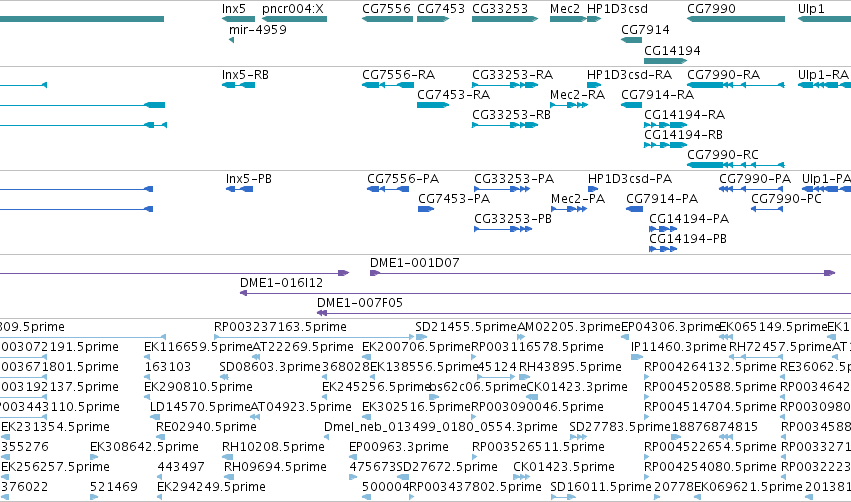This screenshot has height=502, width=851.
Task: Select the Mec2 gene feature
Action: 568,19
